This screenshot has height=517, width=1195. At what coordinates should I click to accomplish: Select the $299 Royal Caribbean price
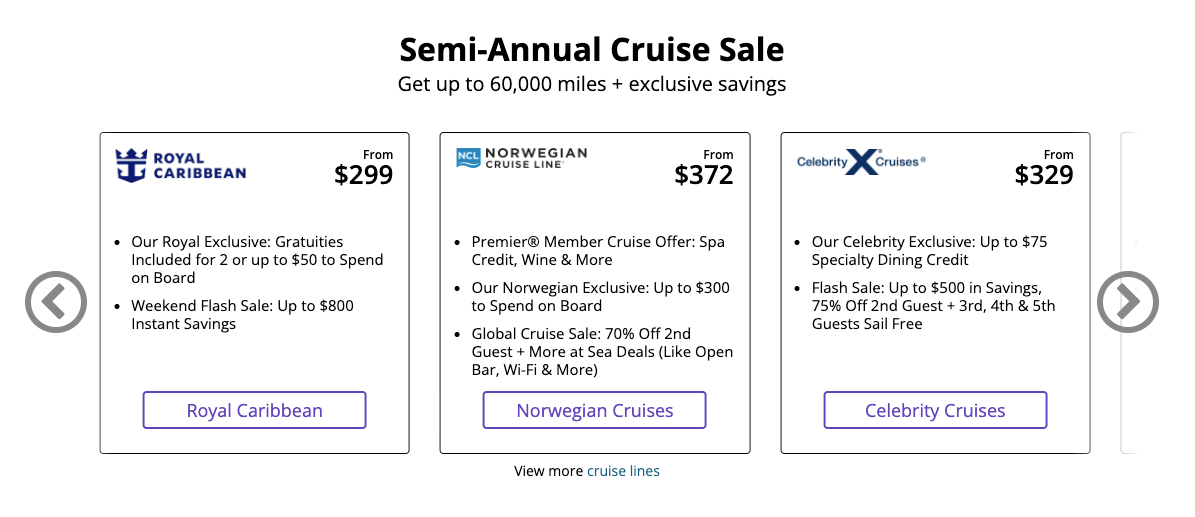tap(364, 175)
